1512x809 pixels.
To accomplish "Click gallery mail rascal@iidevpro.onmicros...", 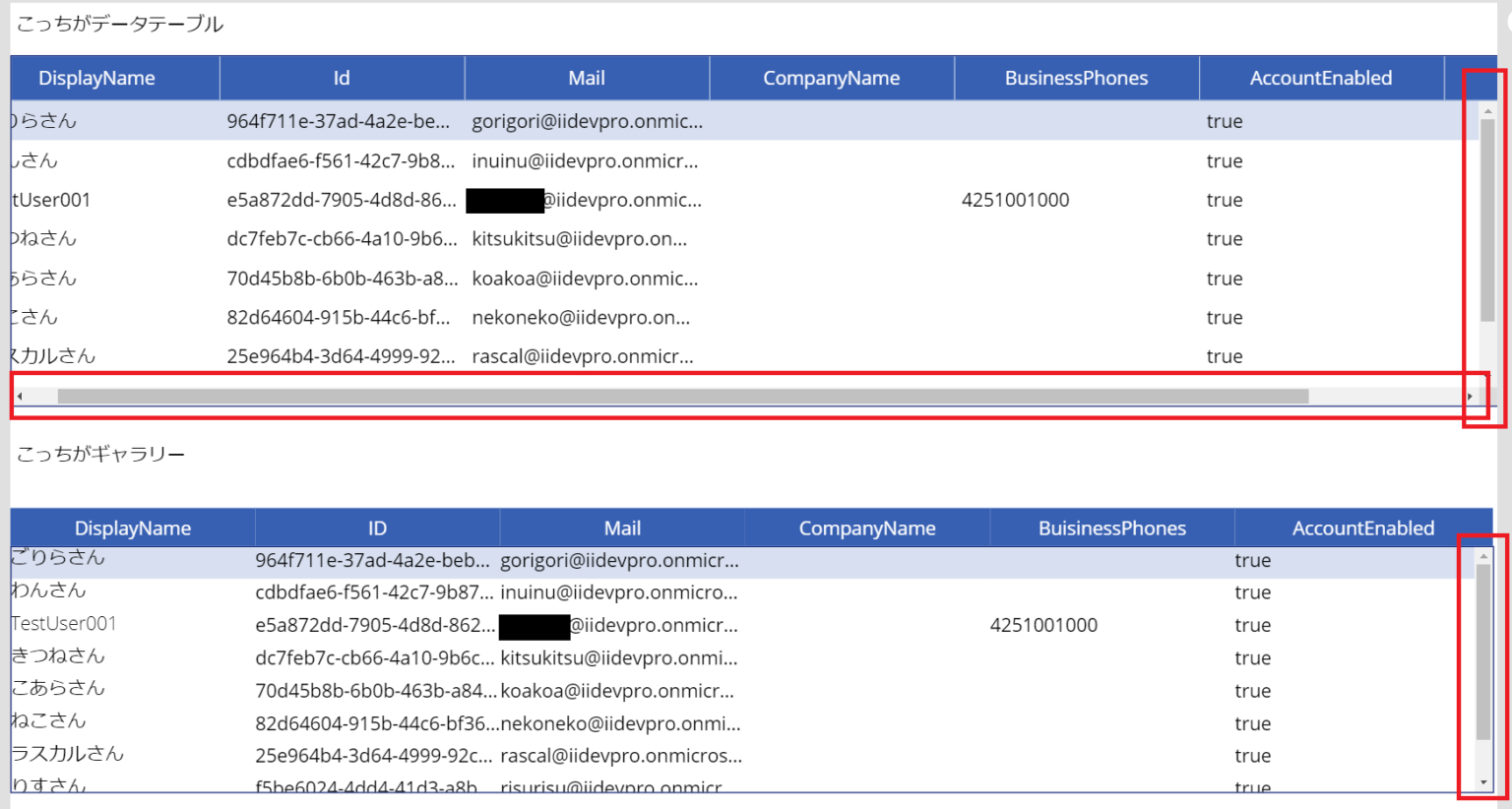I will click(621, 756).
